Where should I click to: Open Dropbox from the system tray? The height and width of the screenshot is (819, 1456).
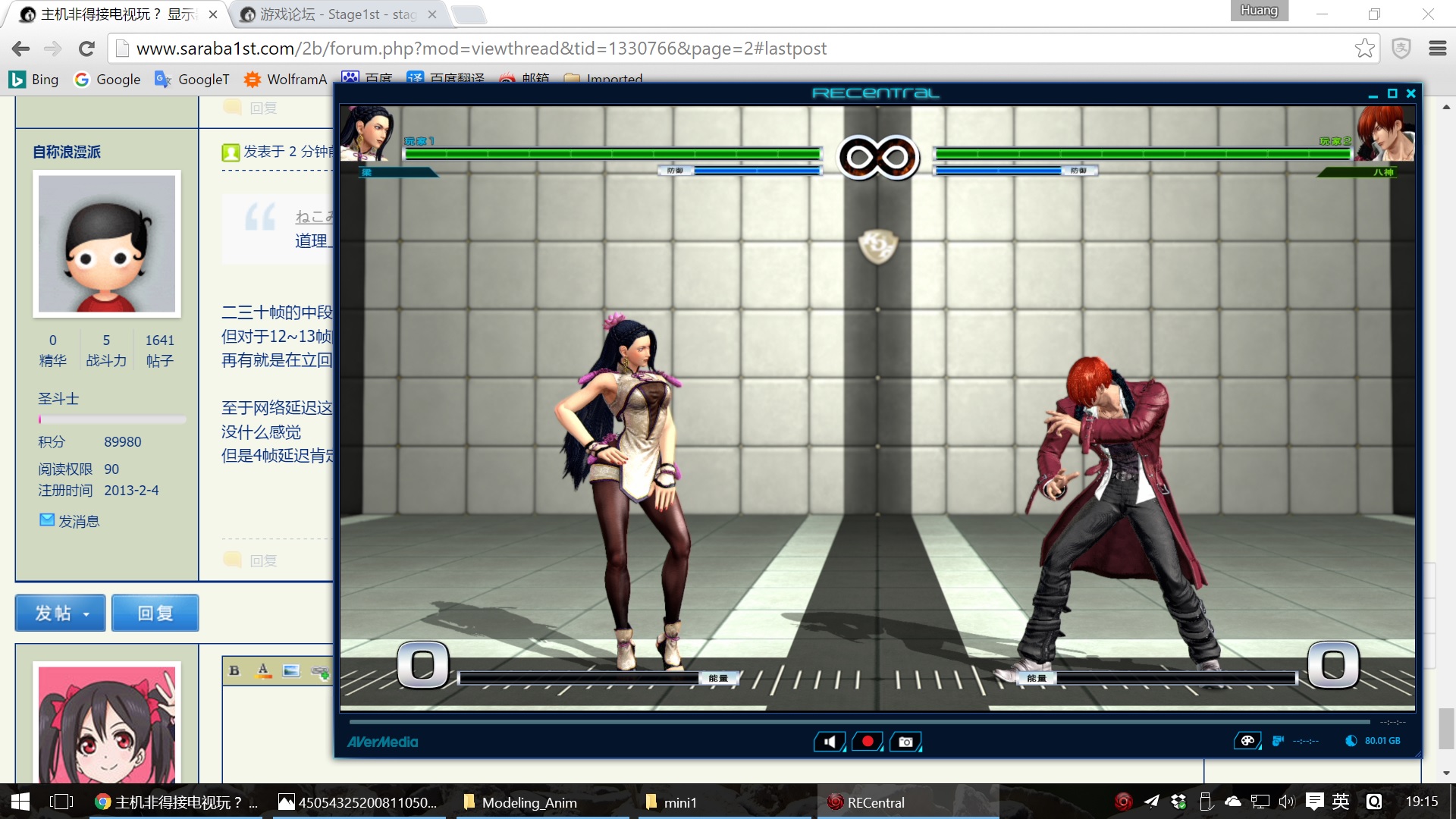click(1178, 802)
